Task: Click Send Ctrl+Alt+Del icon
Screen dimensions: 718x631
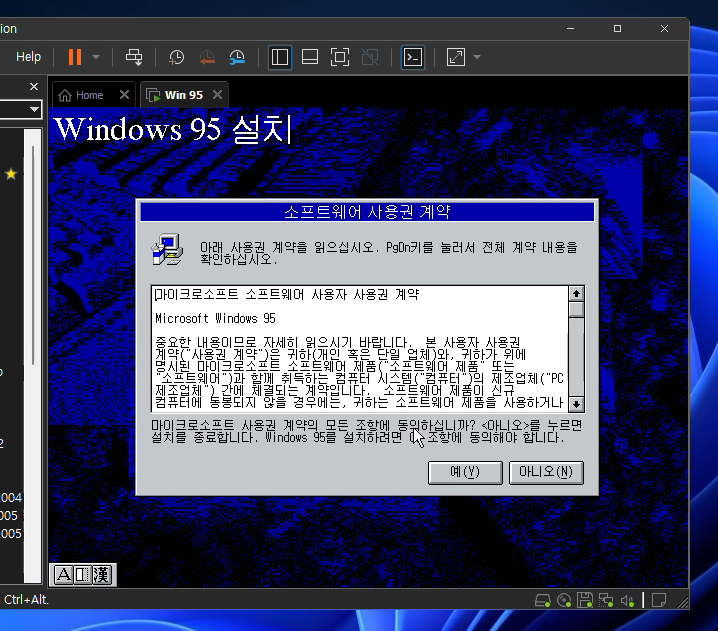Action: [x=134, y=57]
